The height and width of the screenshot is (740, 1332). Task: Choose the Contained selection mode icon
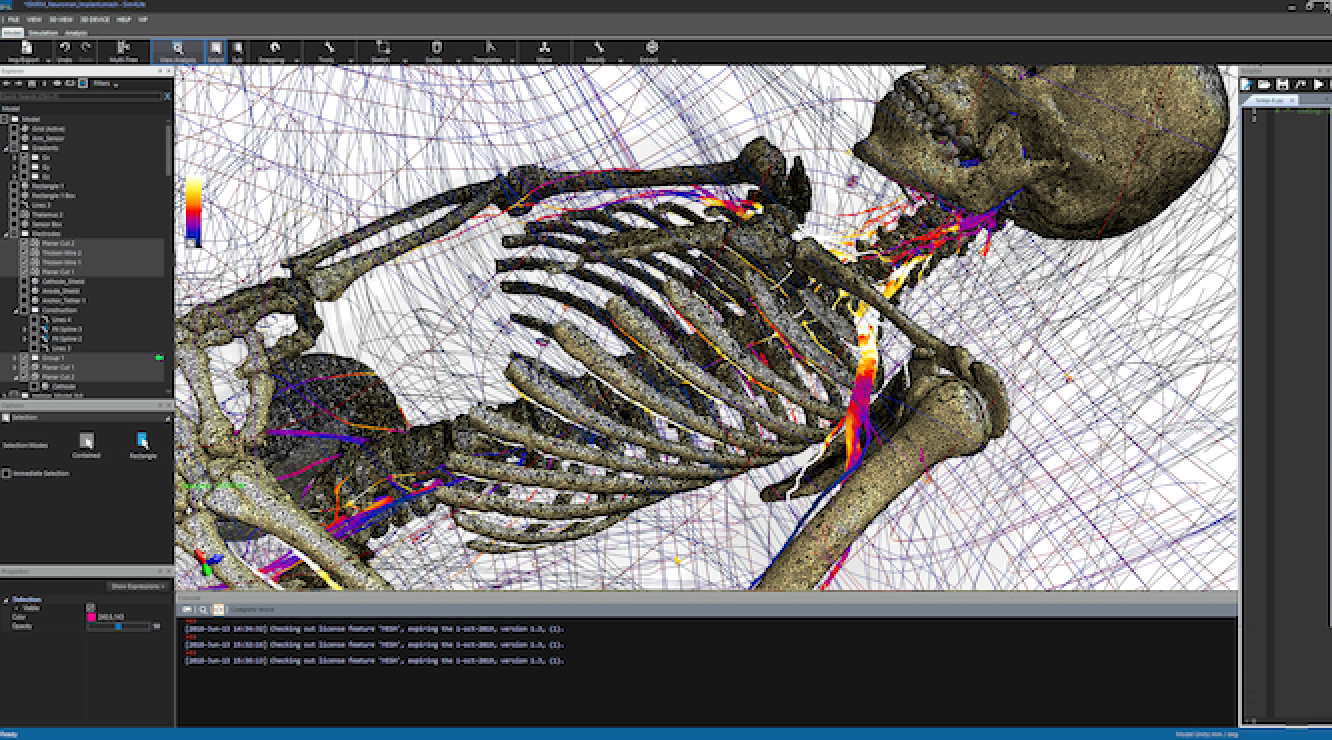[x=86, y=441]
